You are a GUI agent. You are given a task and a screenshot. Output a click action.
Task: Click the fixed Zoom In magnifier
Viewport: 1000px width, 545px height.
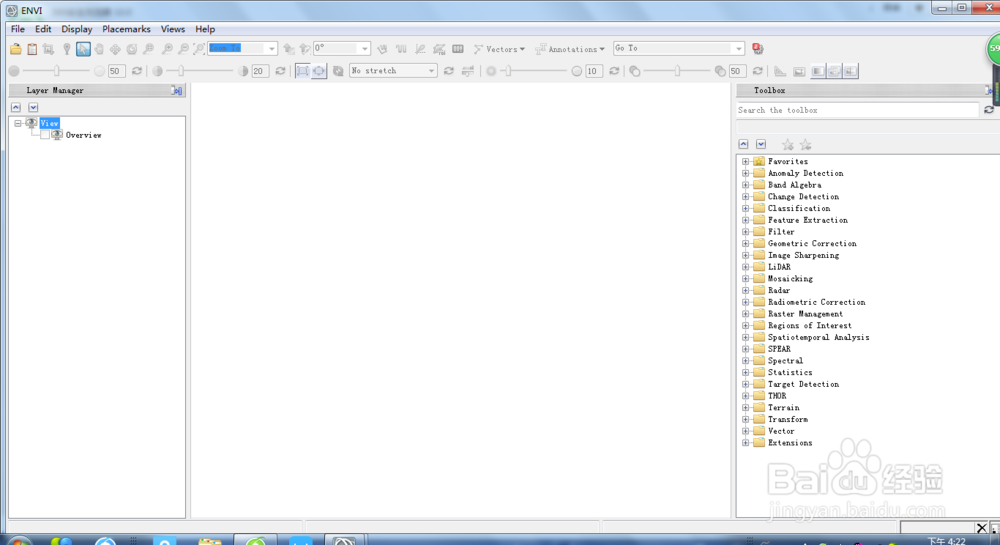point(167,49)
